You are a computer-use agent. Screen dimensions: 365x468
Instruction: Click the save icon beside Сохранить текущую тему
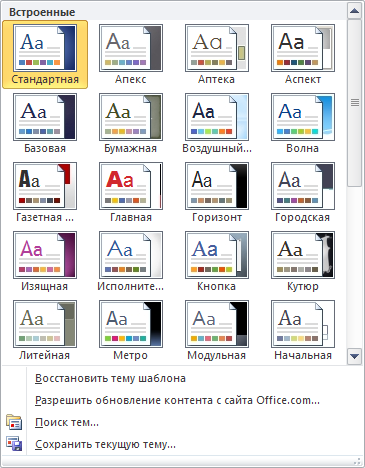tap(14, 444)
